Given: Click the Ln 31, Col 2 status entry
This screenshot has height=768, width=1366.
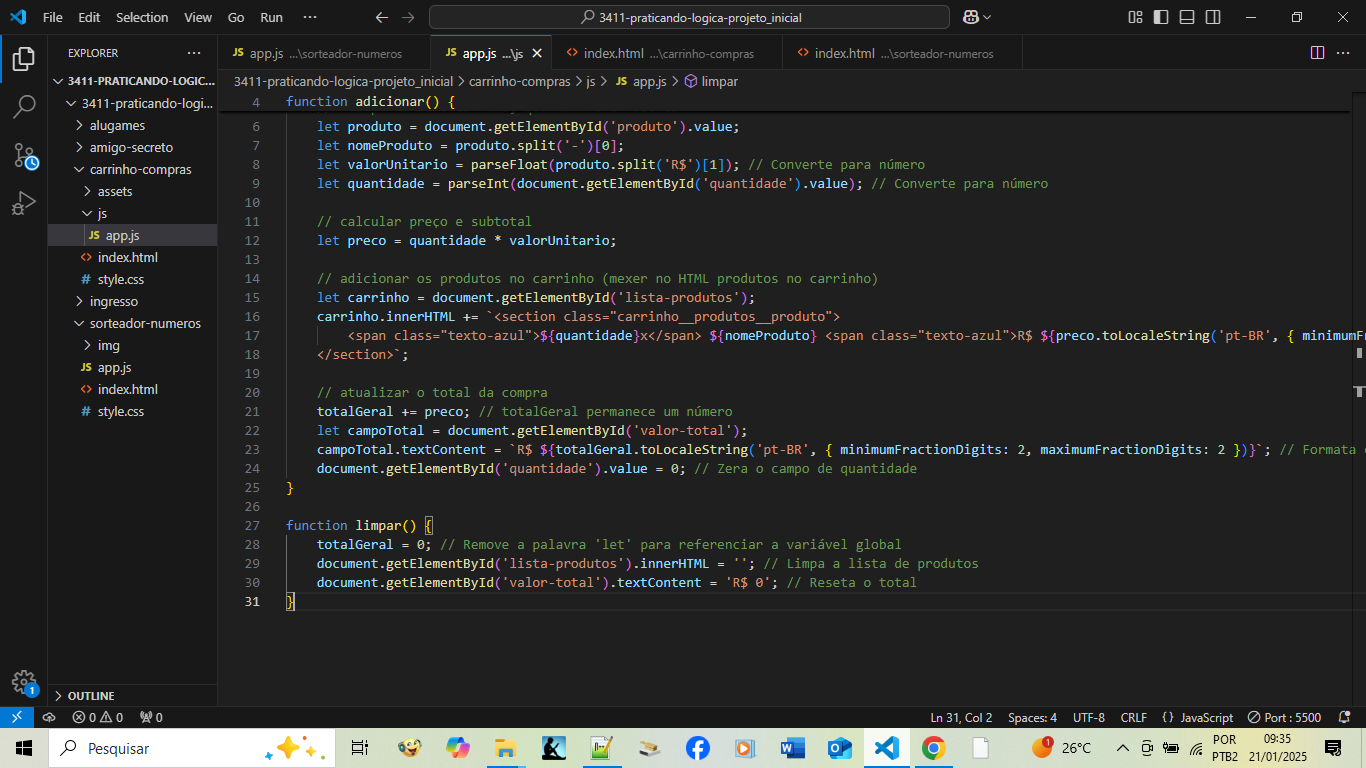Looking at the screenshot, I should [x=961, y=717].
